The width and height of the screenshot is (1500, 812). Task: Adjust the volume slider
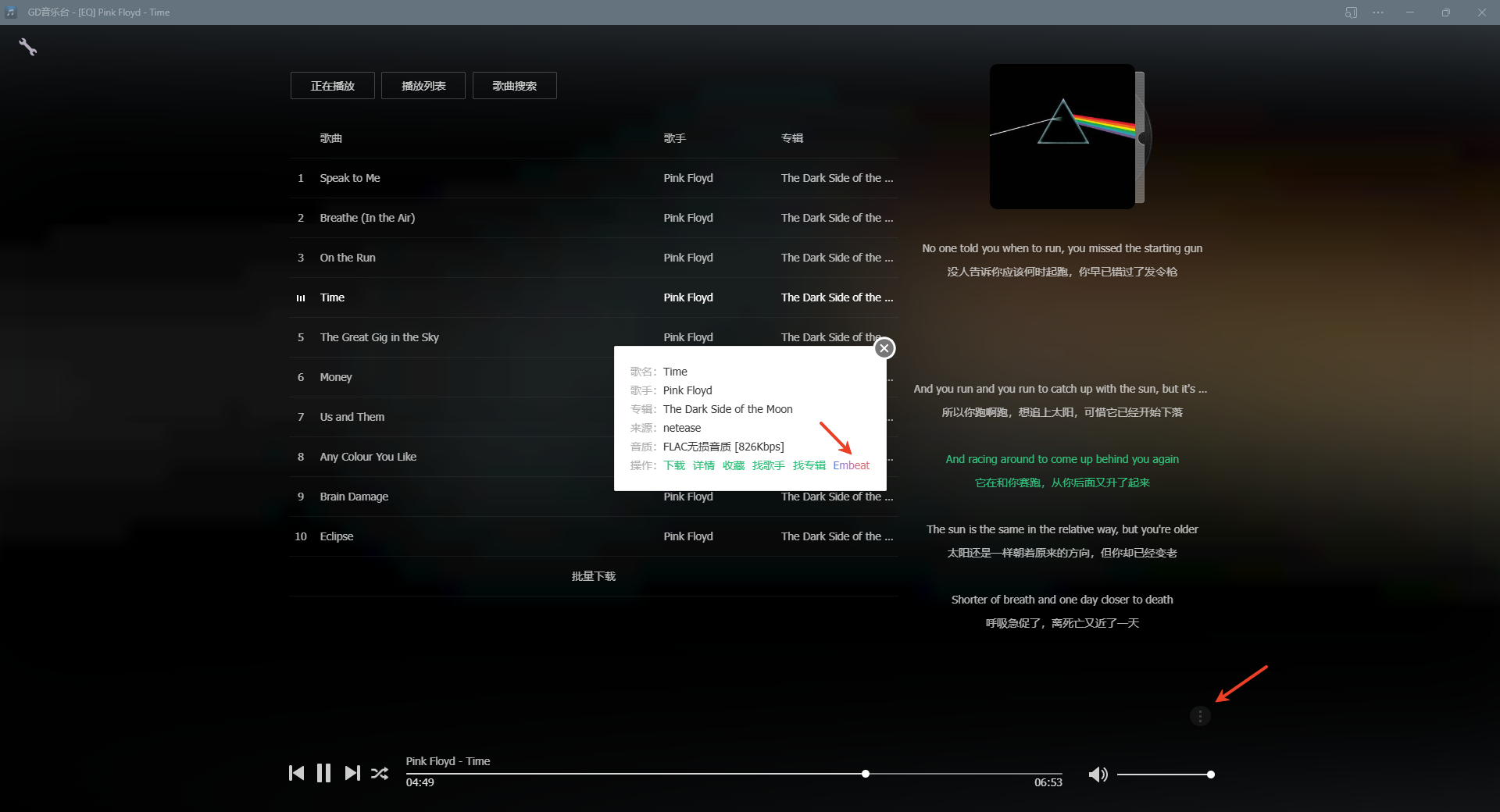tap(1164, 775)
